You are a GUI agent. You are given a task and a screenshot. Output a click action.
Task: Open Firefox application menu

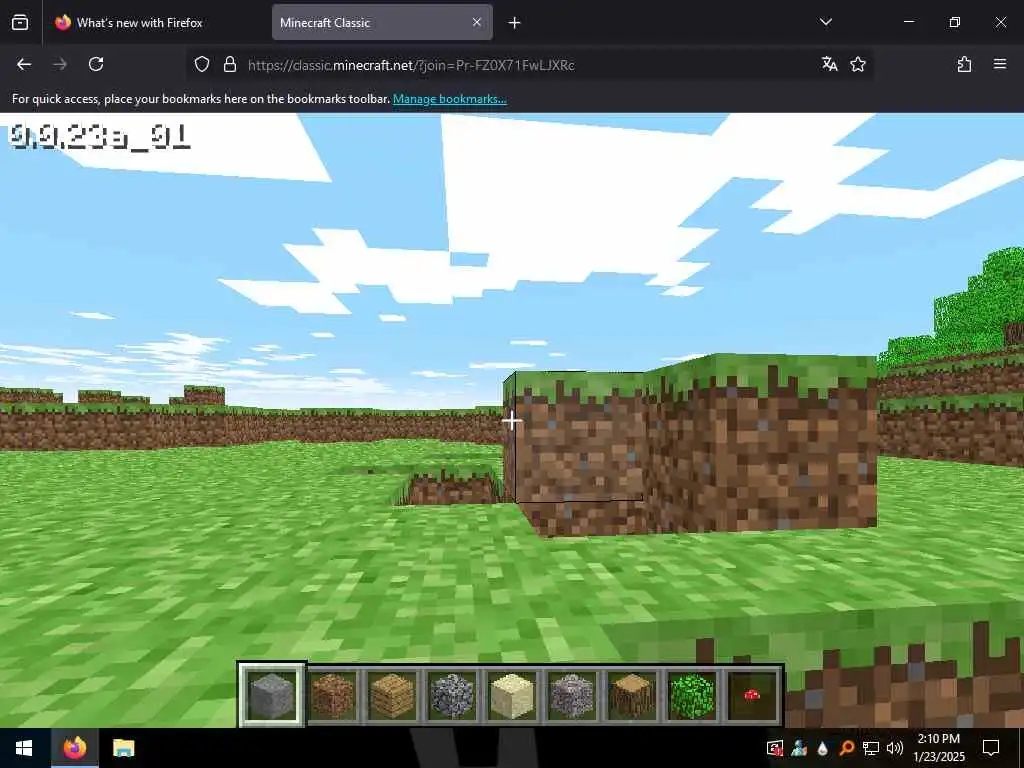pos(1000,64)
